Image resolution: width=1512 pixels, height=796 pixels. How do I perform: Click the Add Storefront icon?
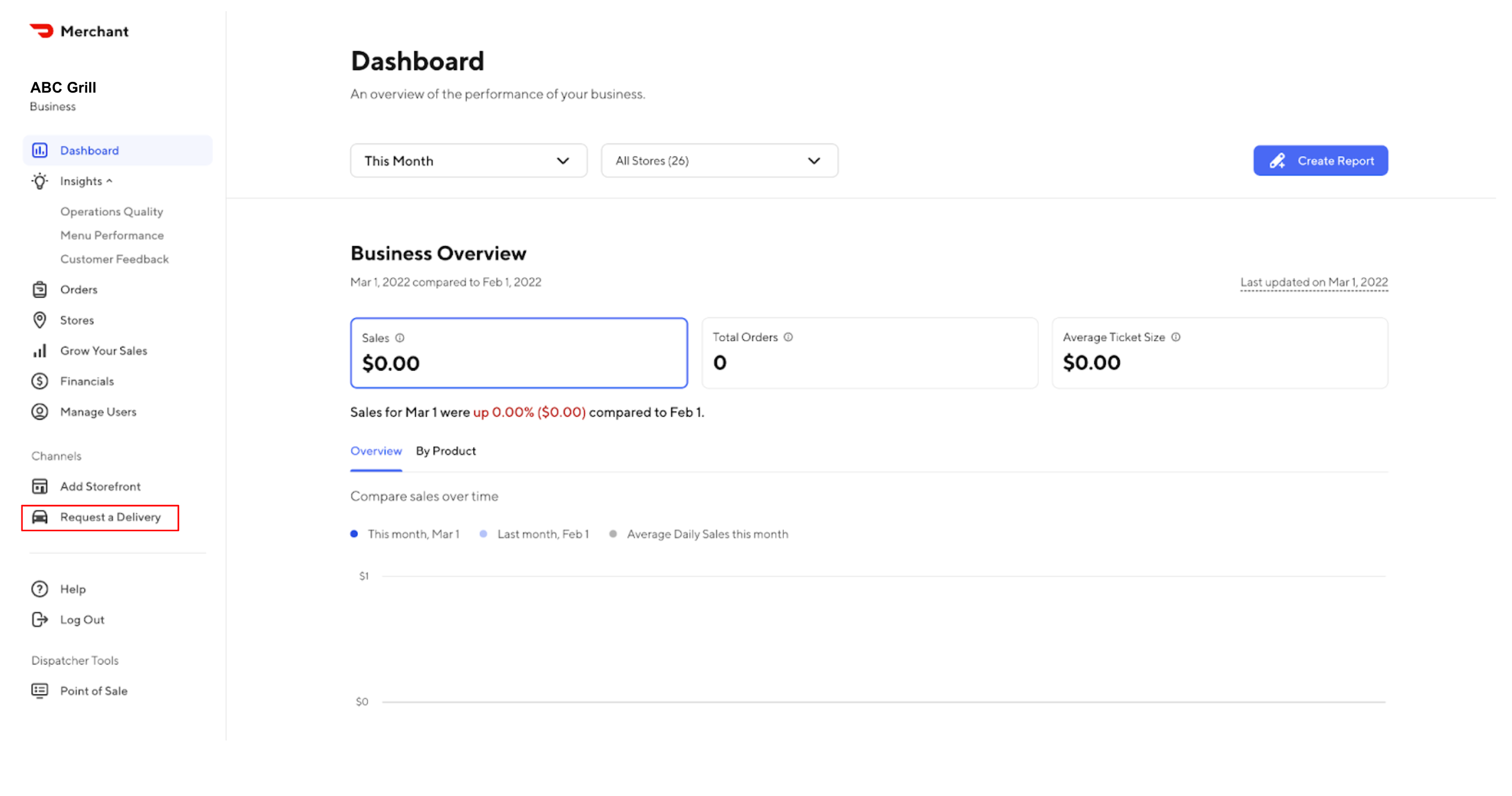39,486
